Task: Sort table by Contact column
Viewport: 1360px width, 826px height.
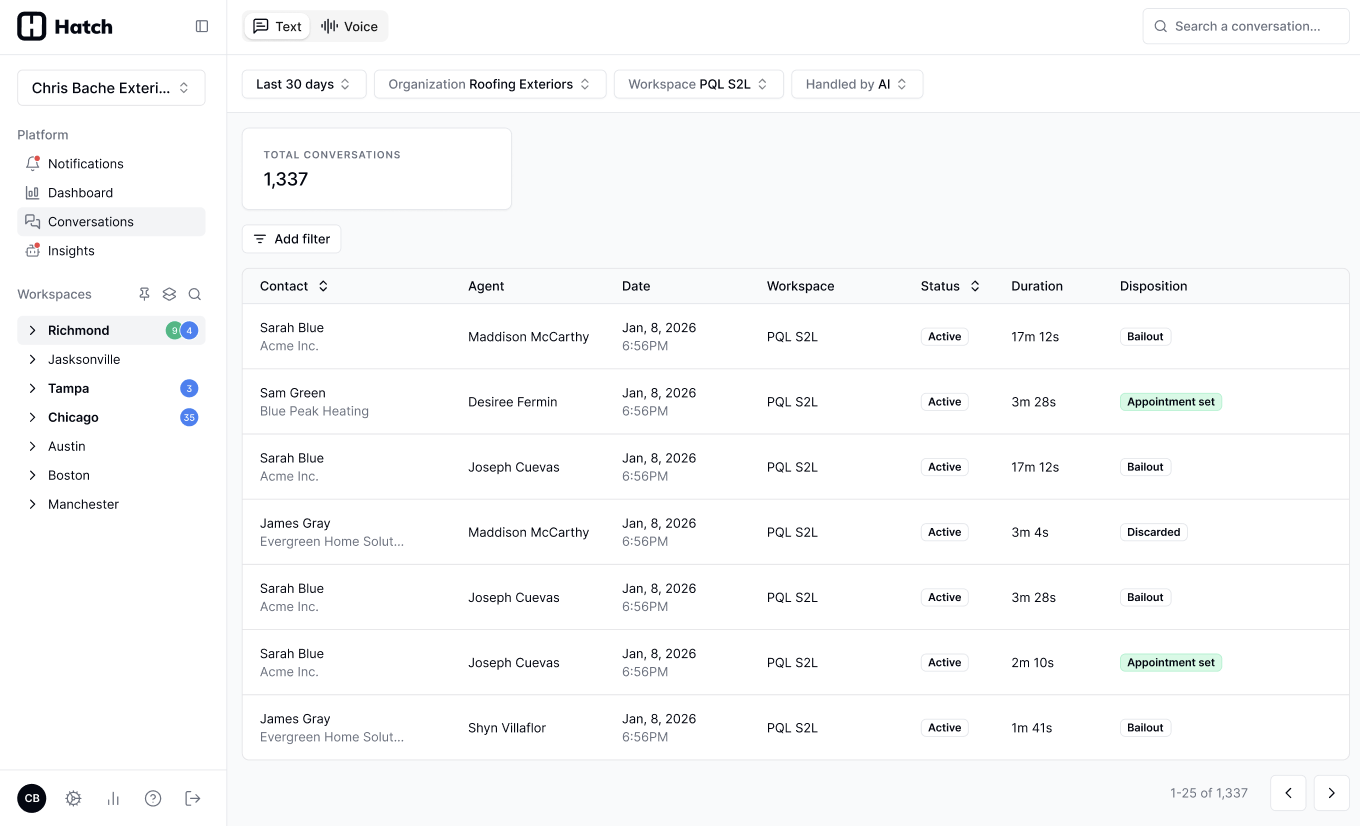Action: coord(294,286)
